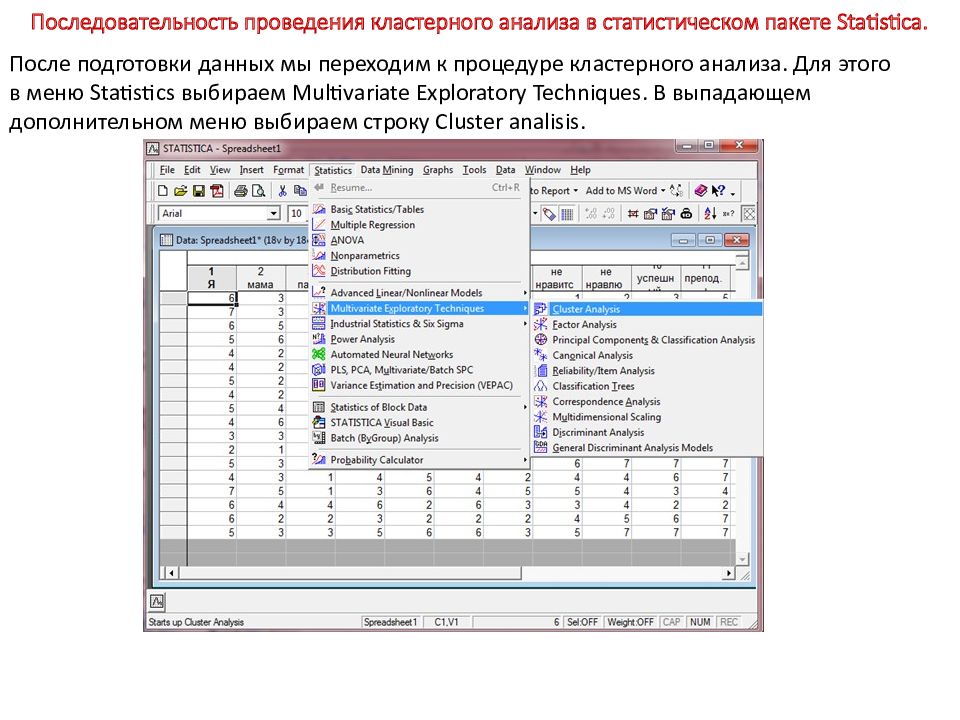Click the PDF export toolbar icon
Screen dimensions: 960x720
click(217, 191)
